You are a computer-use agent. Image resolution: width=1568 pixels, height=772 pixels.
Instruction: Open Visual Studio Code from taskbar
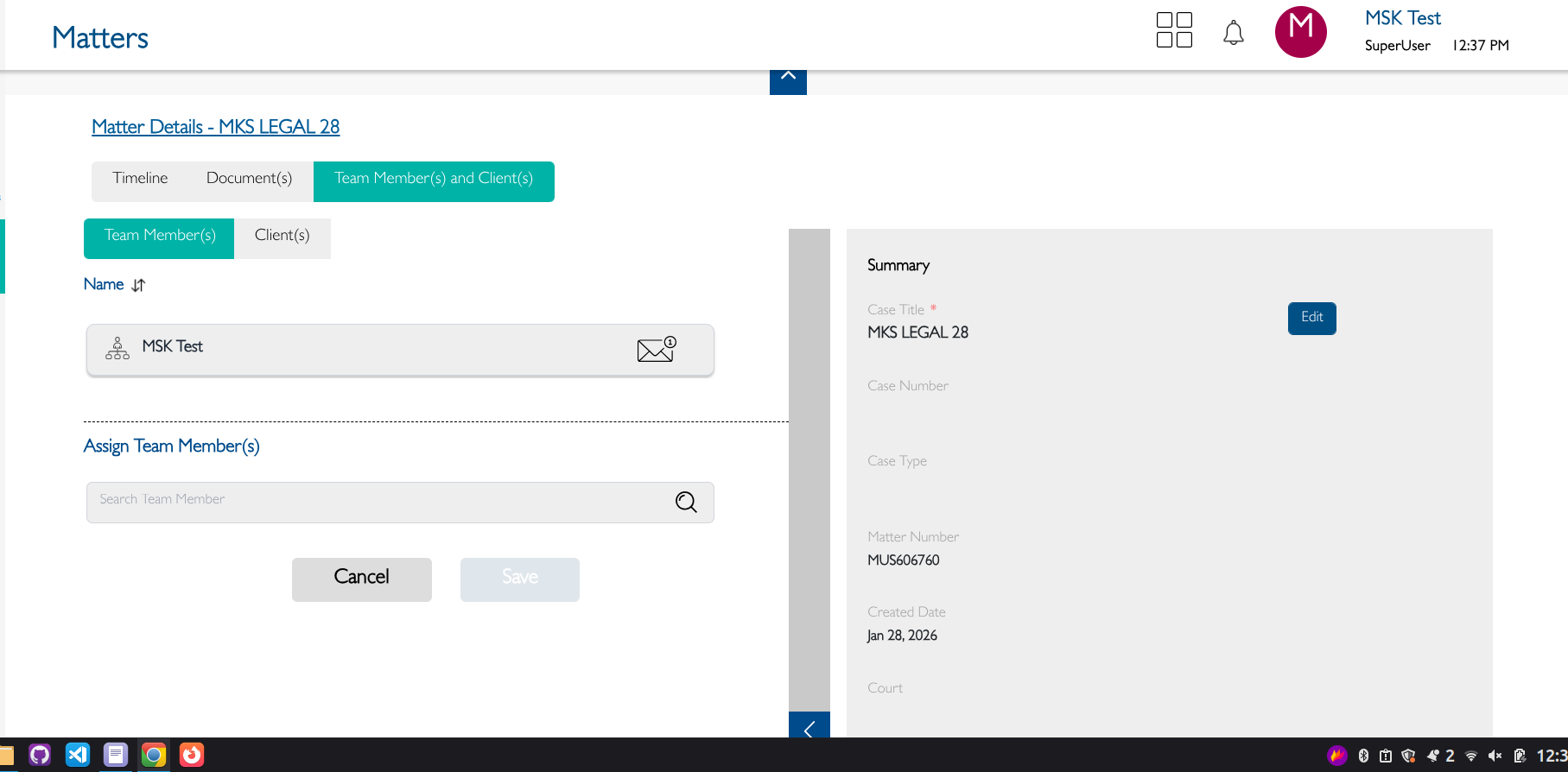point(78,755)
